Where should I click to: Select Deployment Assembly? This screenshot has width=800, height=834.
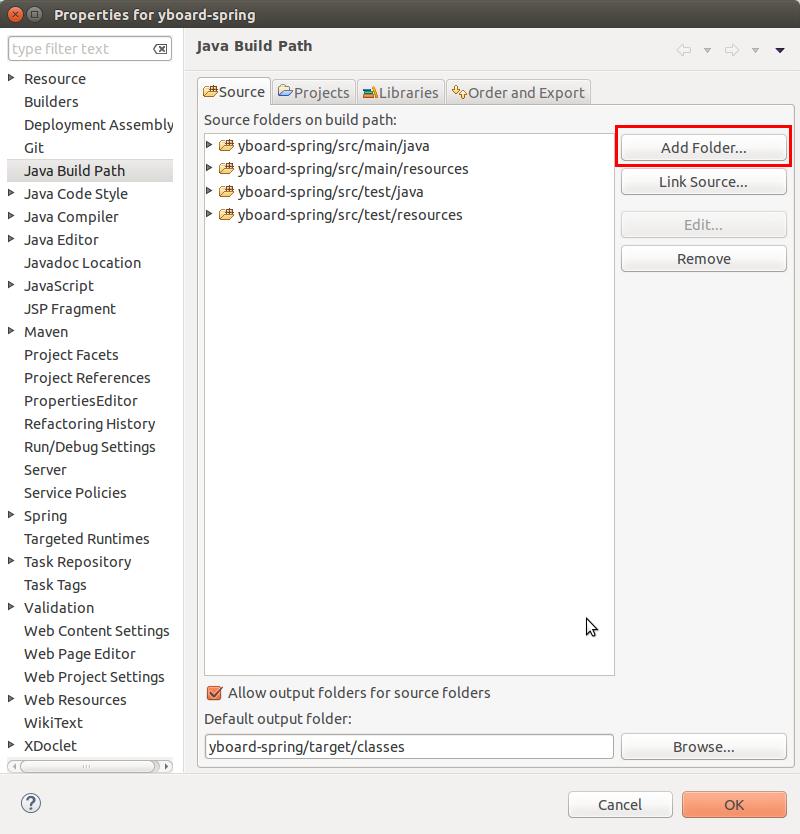coord(98,125)
